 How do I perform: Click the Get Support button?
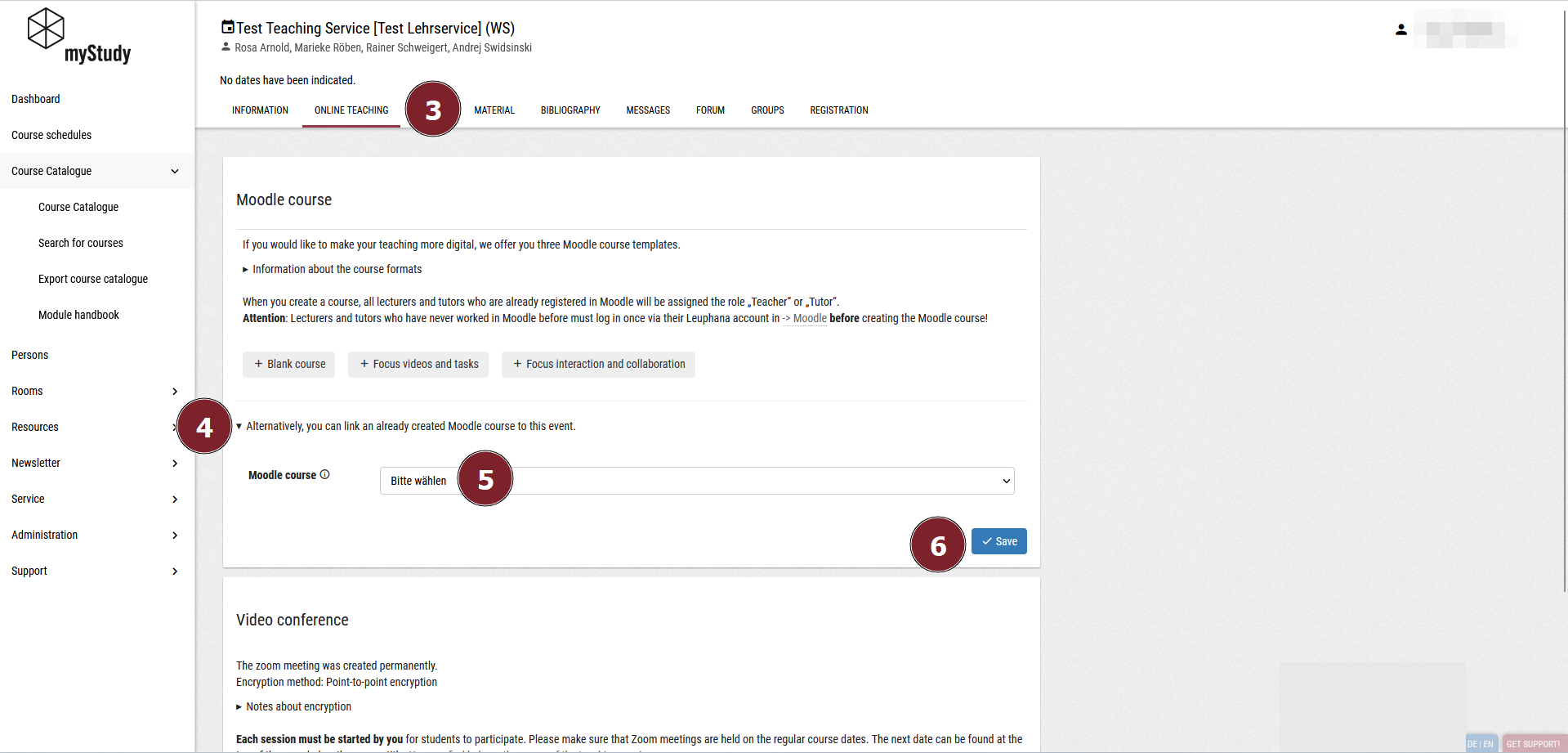click(x=1533, y=743)
